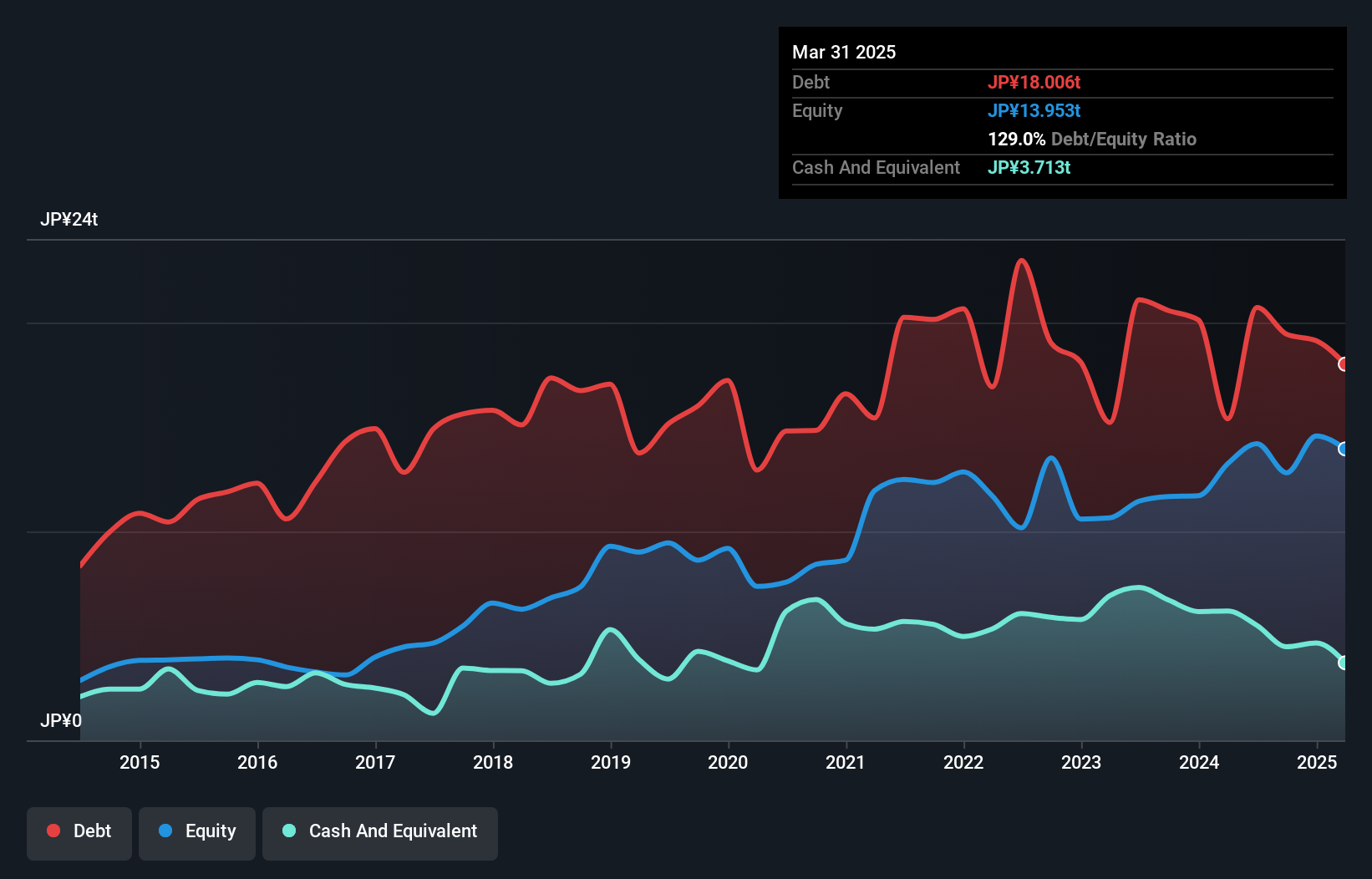The height and width of the screenshot is (879, 1372).
Task: Click the blue Equity endpoint marker
Action: pyautogui.click(x=1344, y=449)
